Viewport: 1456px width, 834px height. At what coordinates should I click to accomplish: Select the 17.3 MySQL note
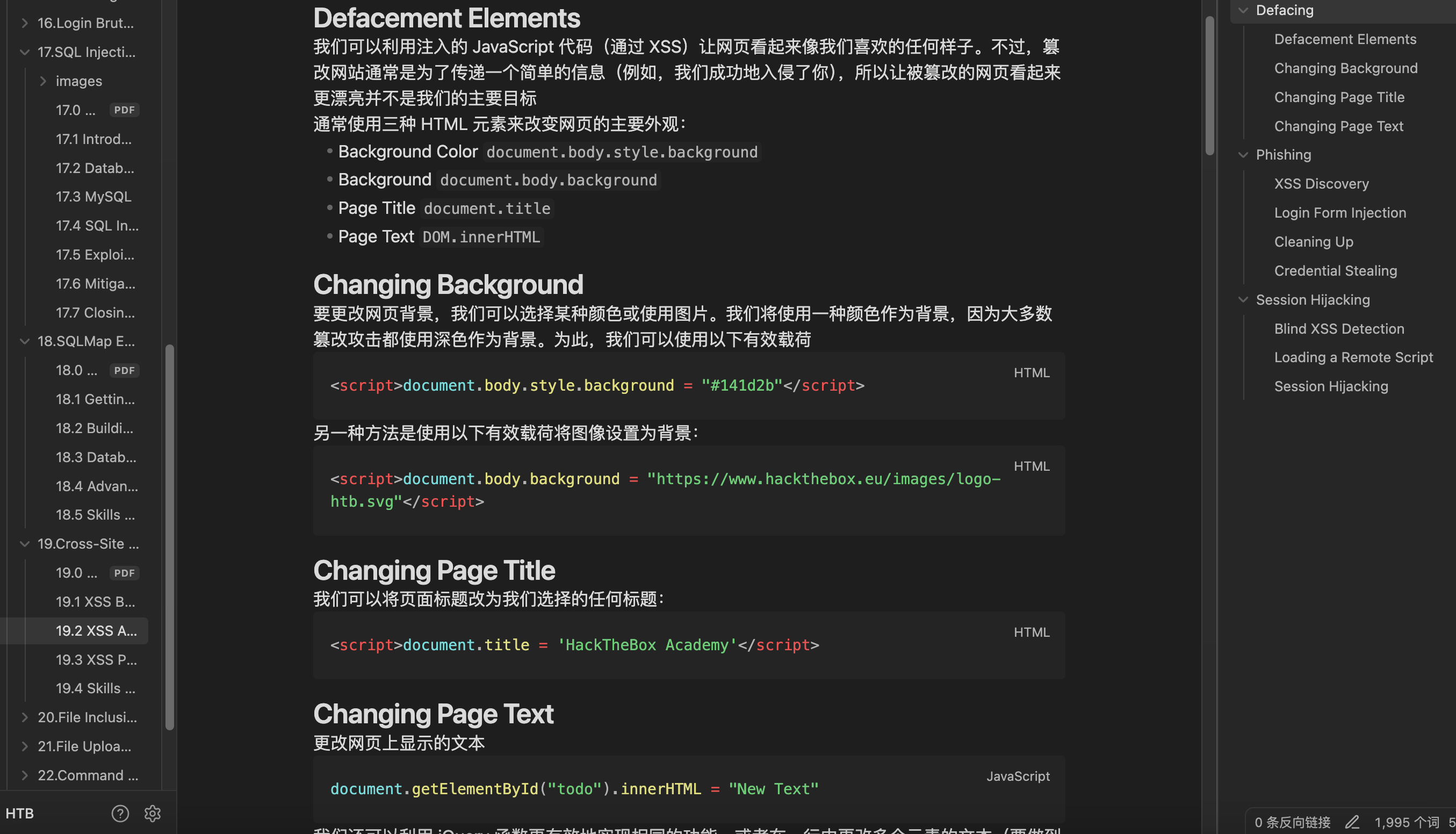(x=94, y=196)
